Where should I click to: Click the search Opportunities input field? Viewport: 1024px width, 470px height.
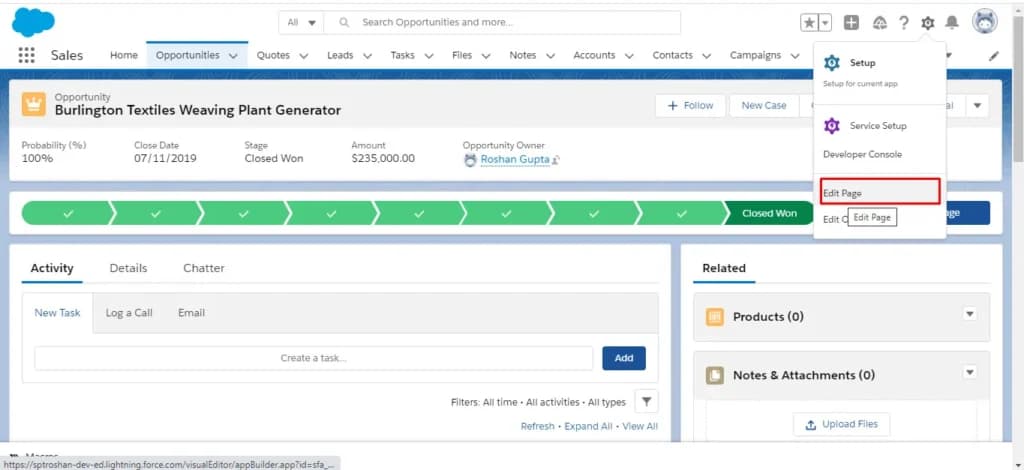[502, 22]
